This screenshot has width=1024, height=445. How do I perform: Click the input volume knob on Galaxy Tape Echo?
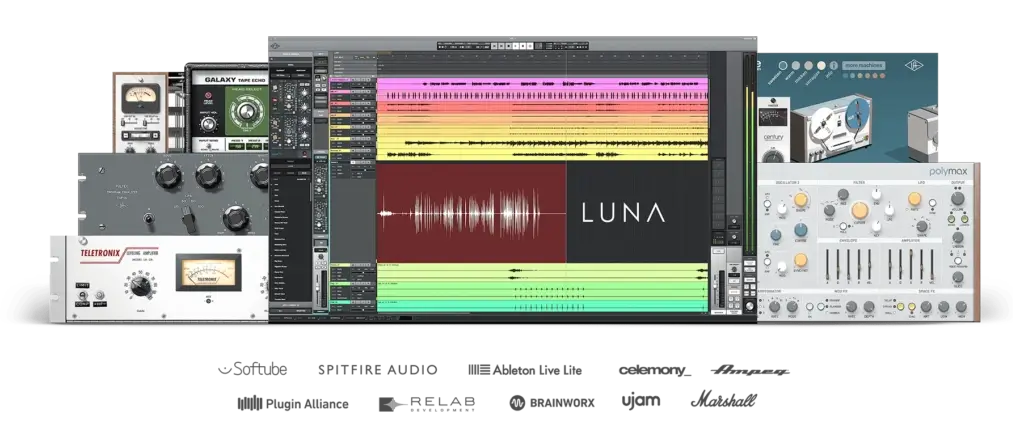tap(208, 125)
